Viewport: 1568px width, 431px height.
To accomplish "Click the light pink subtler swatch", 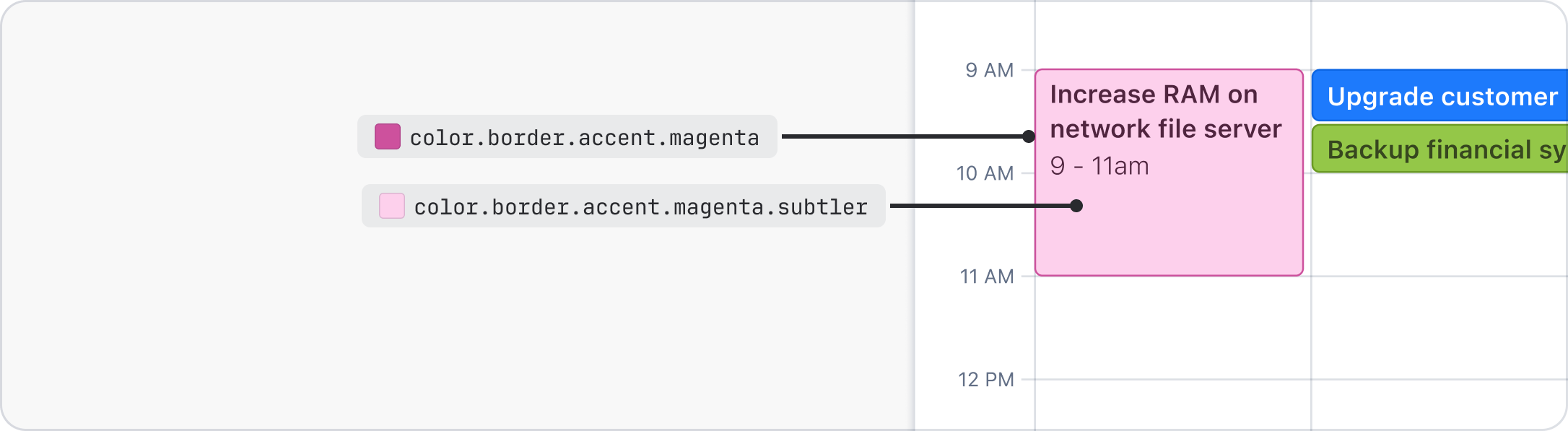I will pos(392,206).
